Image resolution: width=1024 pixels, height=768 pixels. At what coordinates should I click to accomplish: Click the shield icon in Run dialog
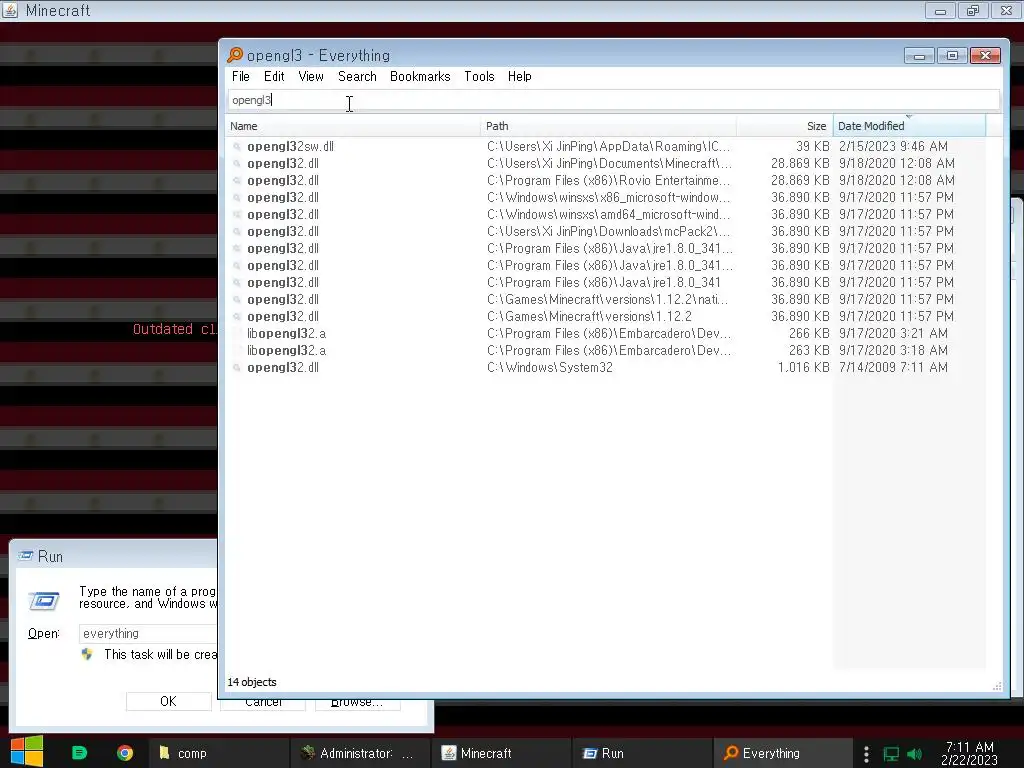coord(87,654)
